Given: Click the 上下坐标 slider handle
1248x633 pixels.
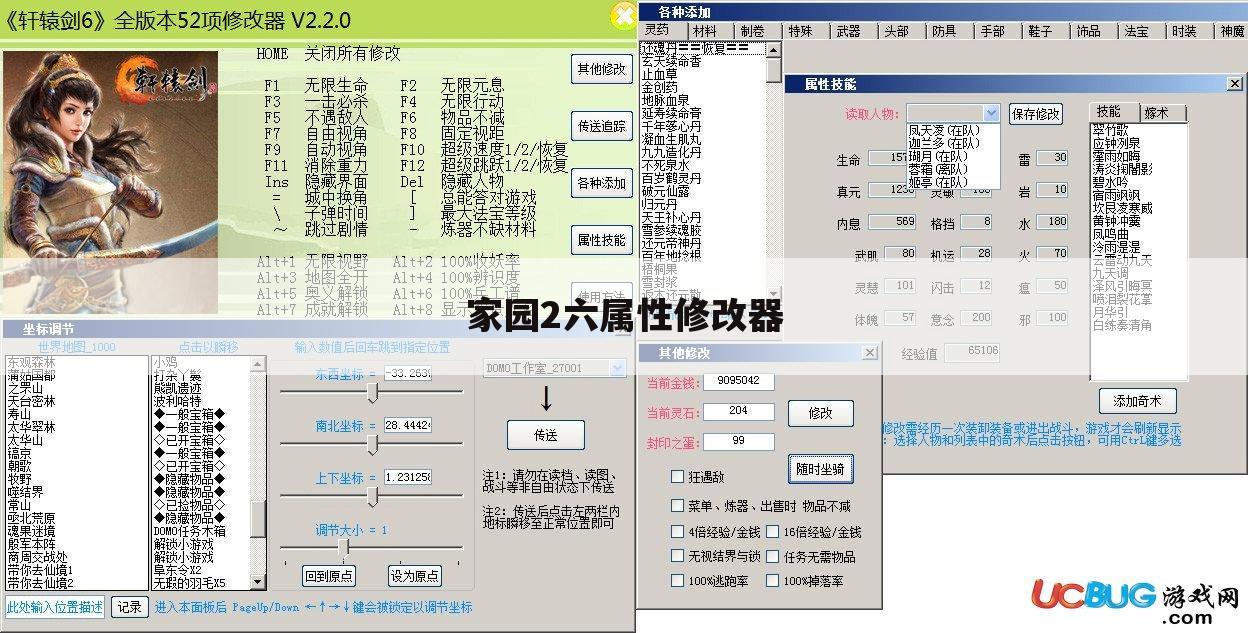Looking at the screenshot, I should [x=373, y=496].
